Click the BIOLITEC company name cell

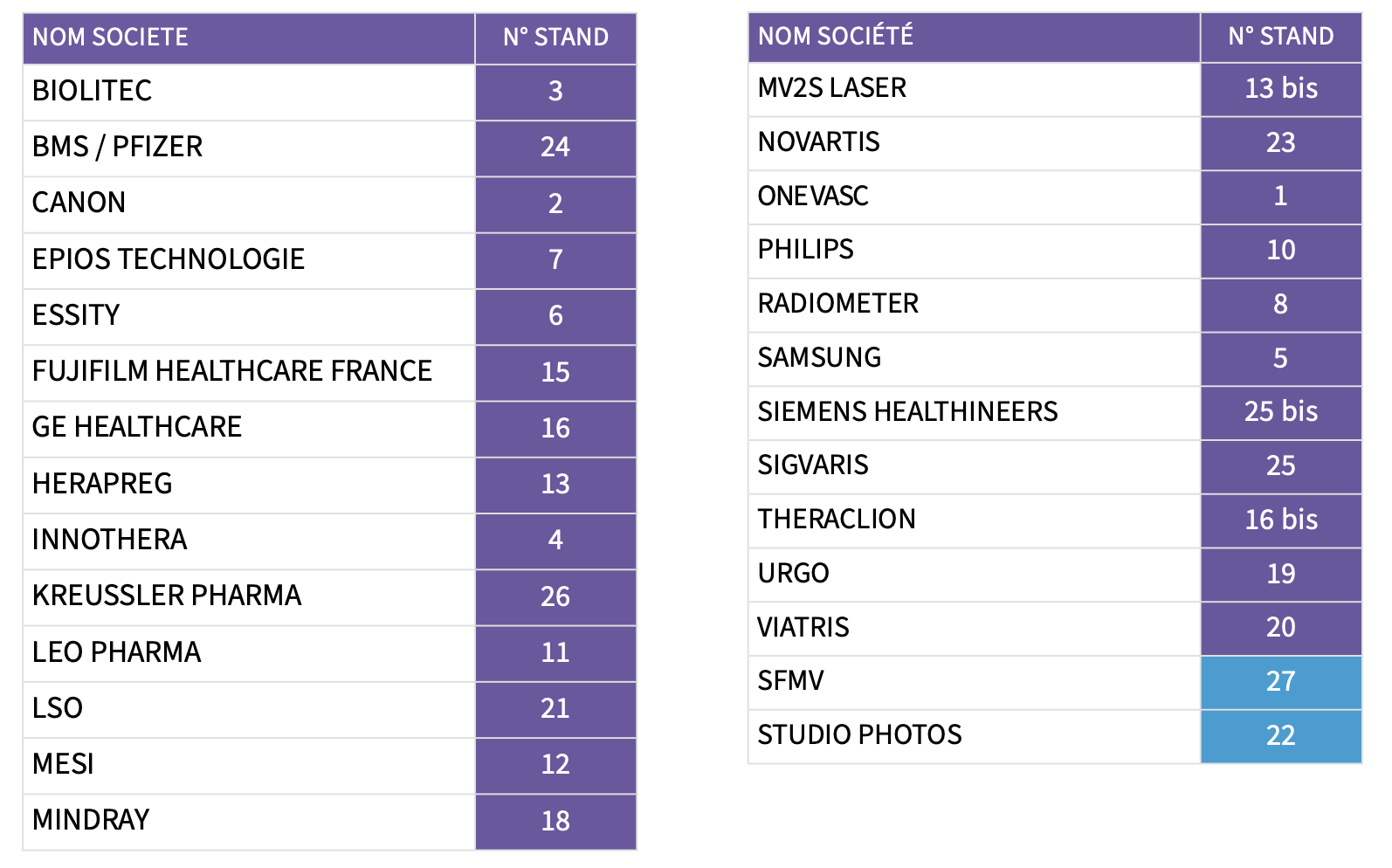click(x=93, y=91)
